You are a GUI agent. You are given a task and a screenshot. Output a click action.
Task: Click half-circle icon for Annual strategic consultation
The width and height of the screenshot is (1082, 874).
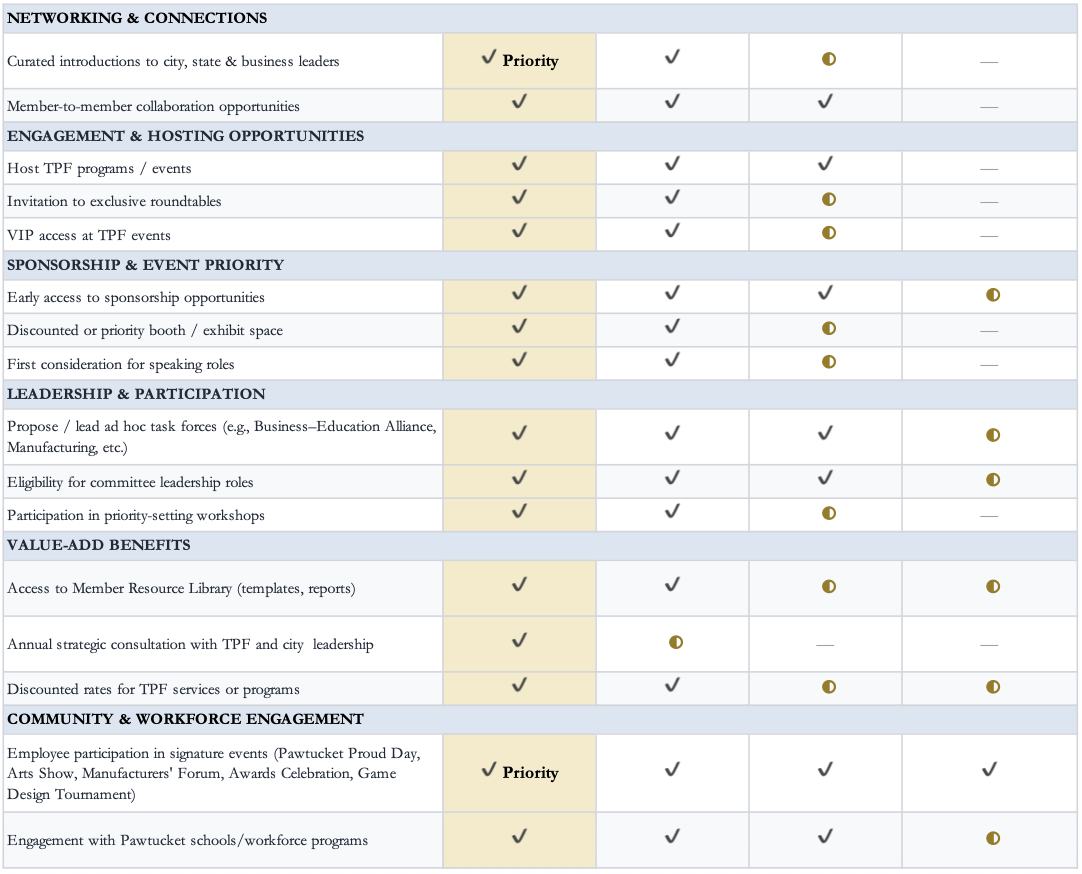coord(676,642)
